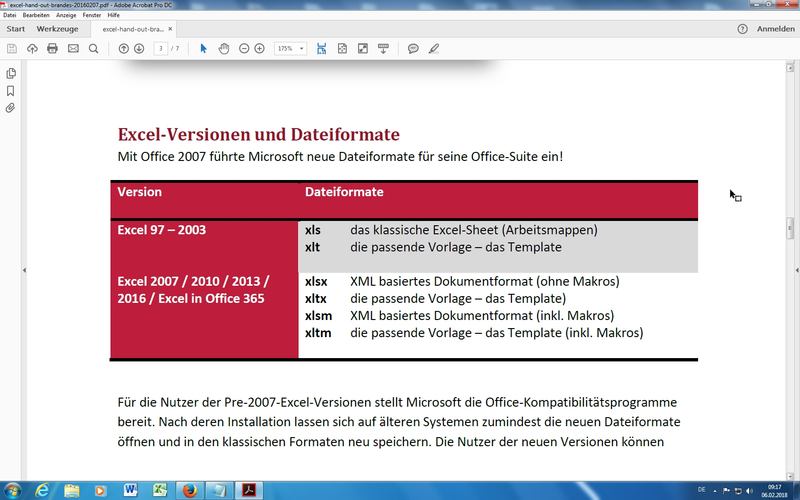Viewport: 800px width, 500px height.
Task: Open the search magnifier tool
Action: [93, 48]
